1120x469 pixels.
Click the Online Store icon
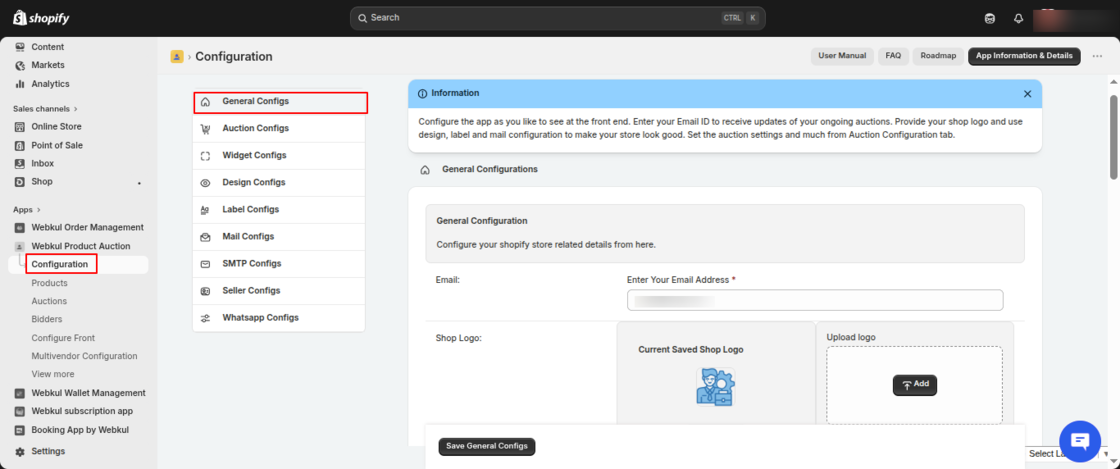[20, 127]
